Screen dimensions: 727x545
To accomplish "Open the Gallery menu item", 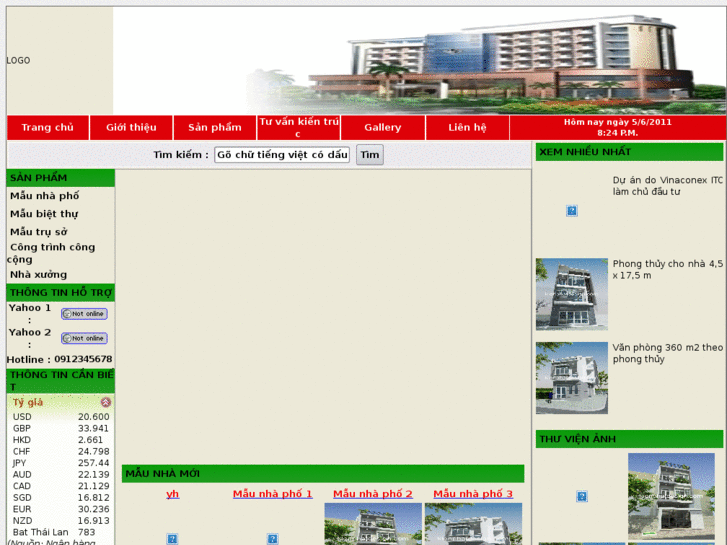I will click(x=383, y=128).
